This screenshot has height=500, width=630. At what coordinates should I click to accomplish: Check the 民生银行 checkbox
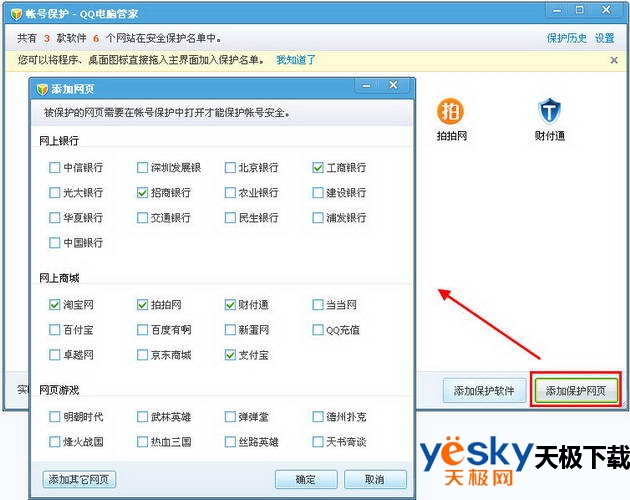tap(230, 217)
